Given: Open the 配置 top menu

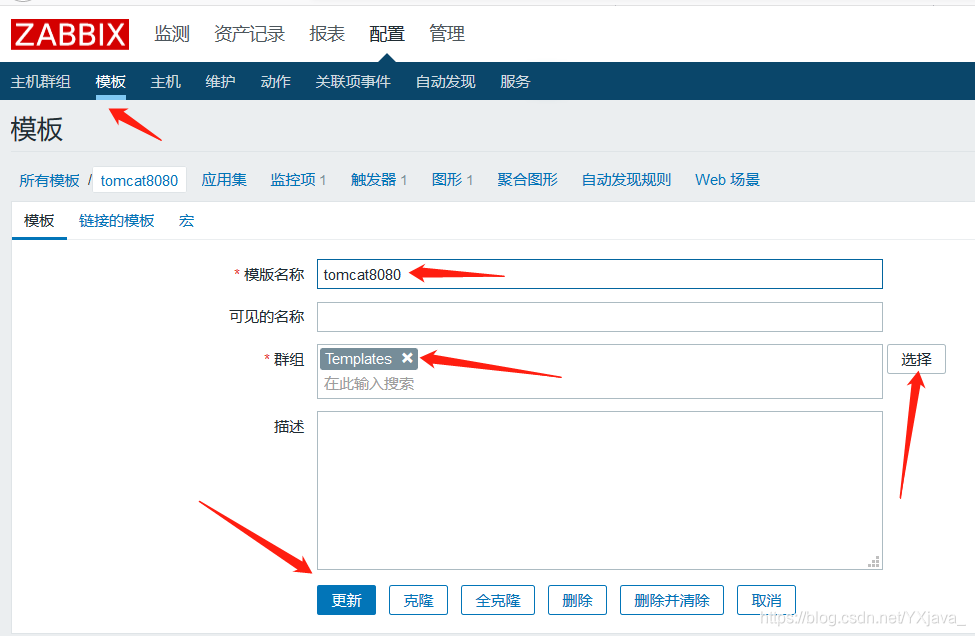Looking at the screenshot, I should 387,34.
